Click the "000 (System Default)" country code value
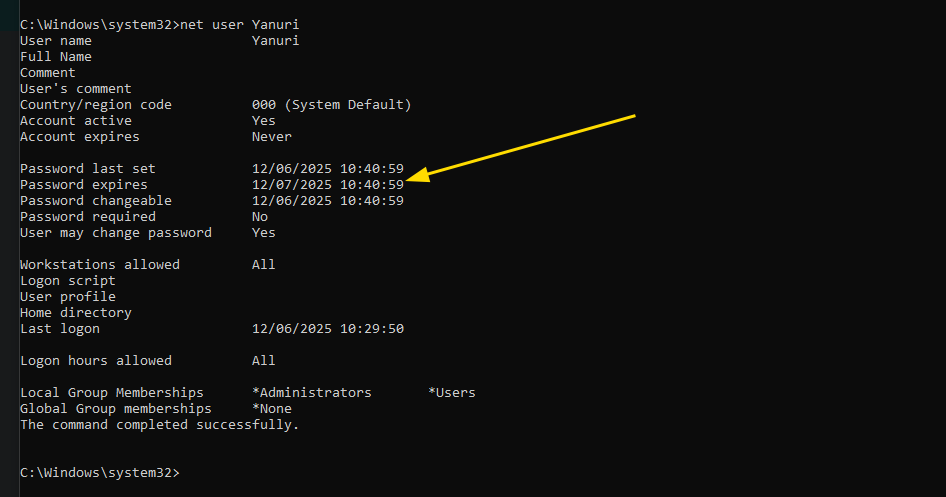The image size is (946, 497). coord(331,104)
